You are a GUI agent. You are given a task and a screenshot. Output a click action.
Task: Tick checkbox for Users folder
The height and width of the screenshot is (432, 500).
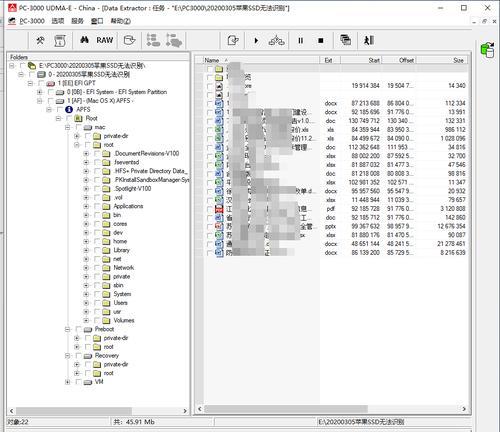pyautogui.click(x=97, y=303)
